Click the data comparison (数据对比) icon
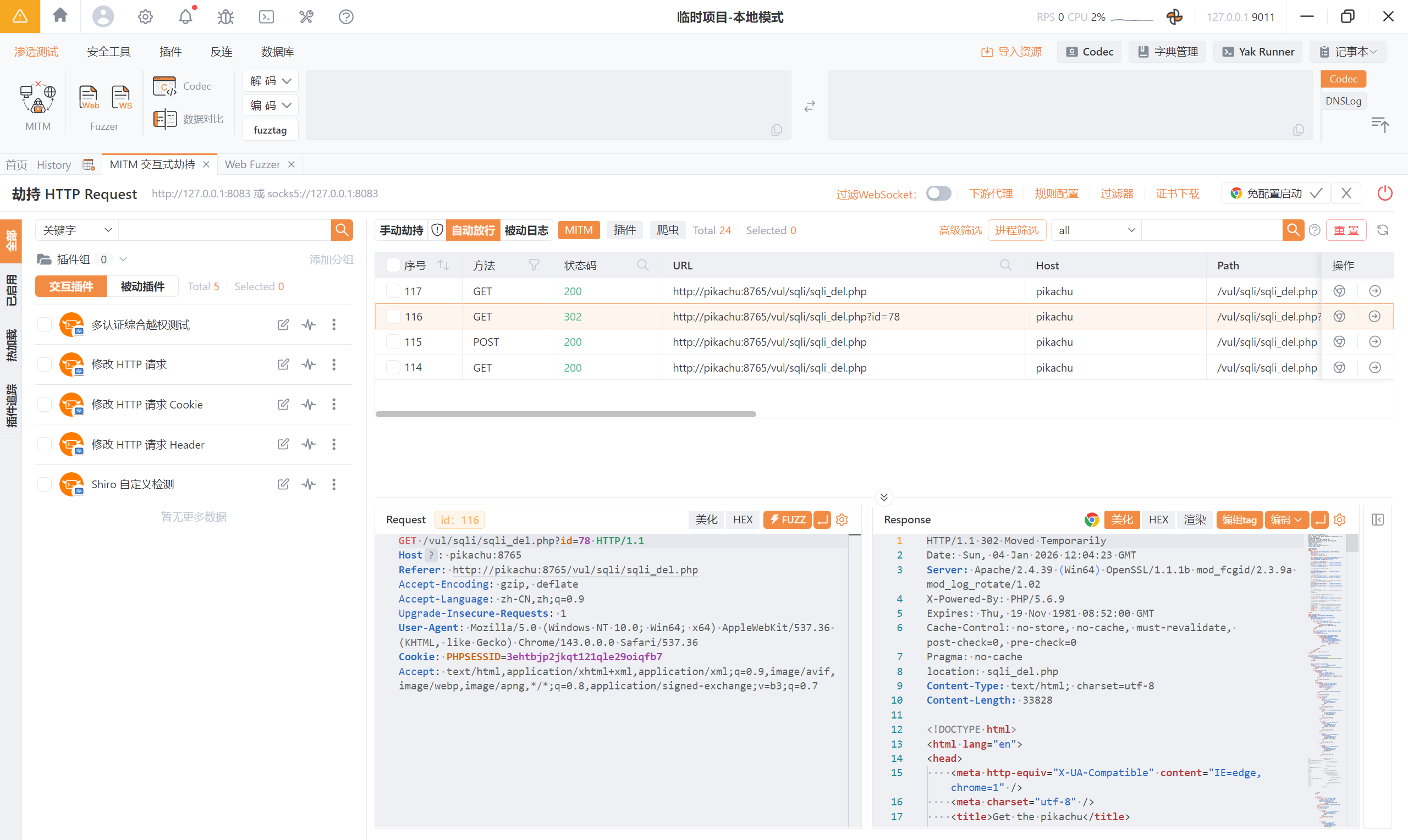This screenshot has height=840, width=1408. pos(166,119)
